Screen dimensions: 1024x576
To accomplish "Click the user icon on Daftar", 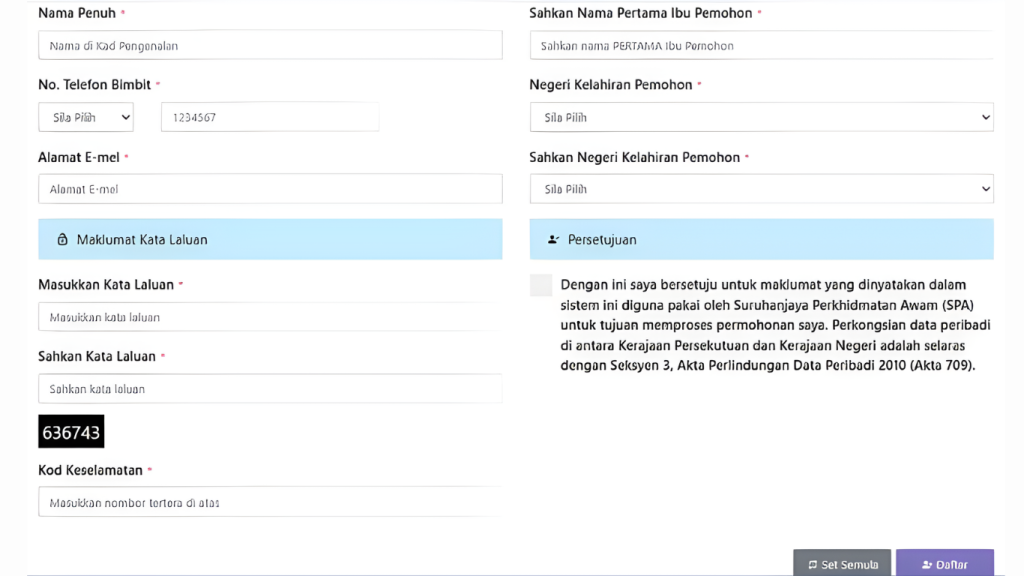I will [927, 565].
